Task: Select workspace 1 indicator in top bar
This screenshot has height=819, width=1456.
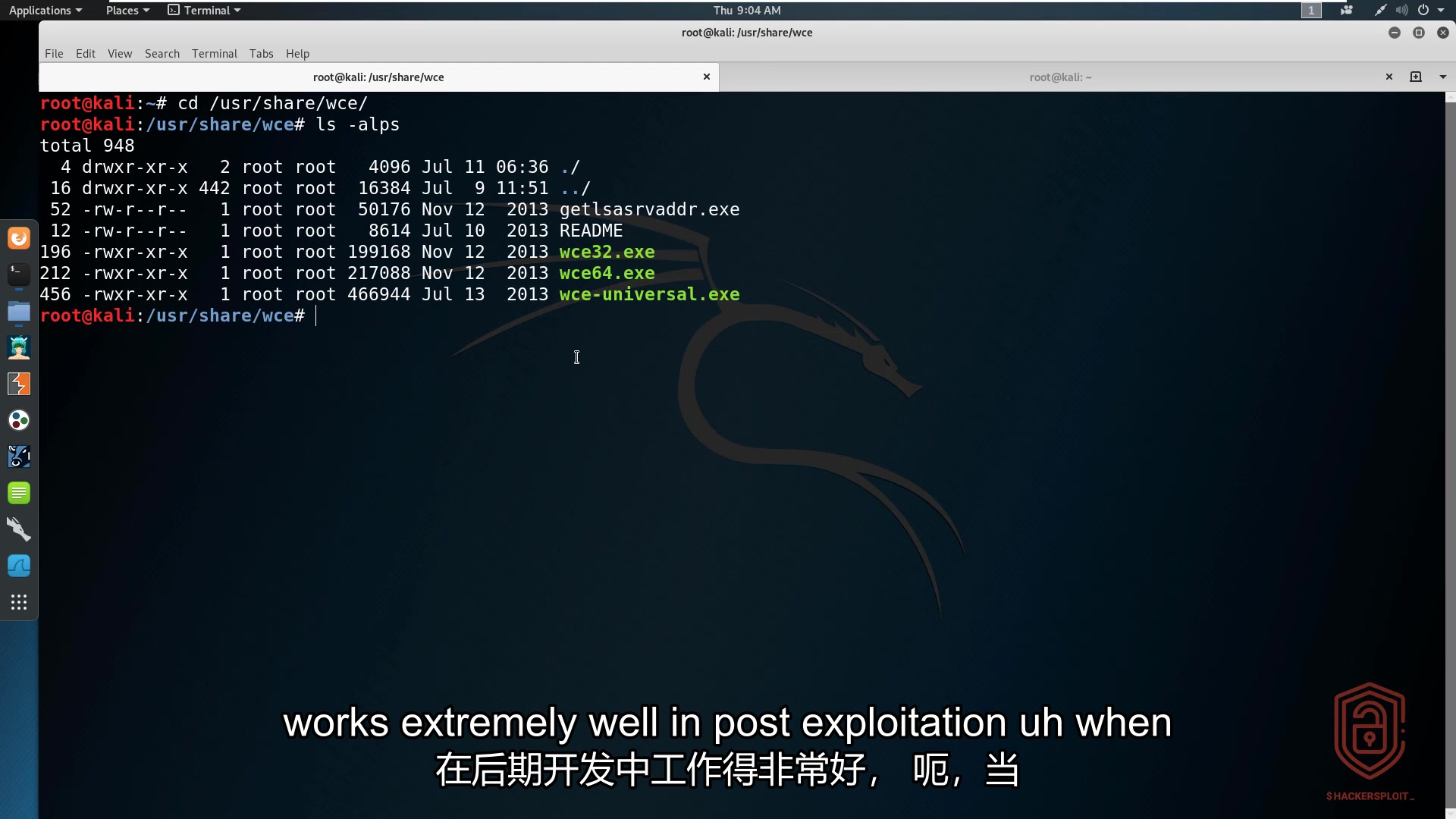Action: pyautogui.click(x=1311, y=11)
